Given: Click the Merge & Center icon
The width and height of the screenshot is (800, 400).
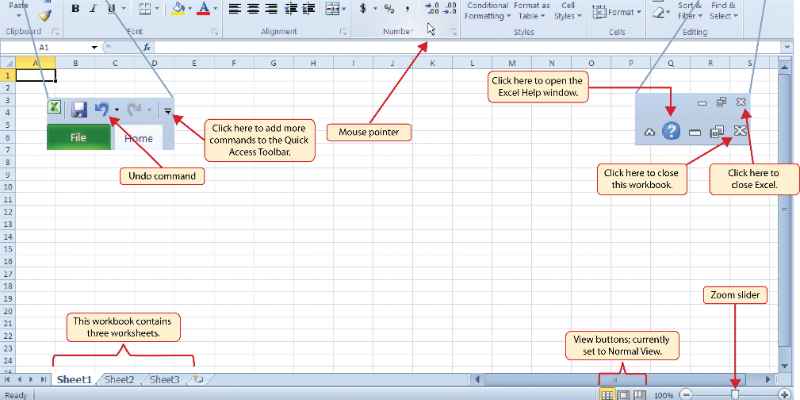Looking at the screenshot, I should 332,8.
